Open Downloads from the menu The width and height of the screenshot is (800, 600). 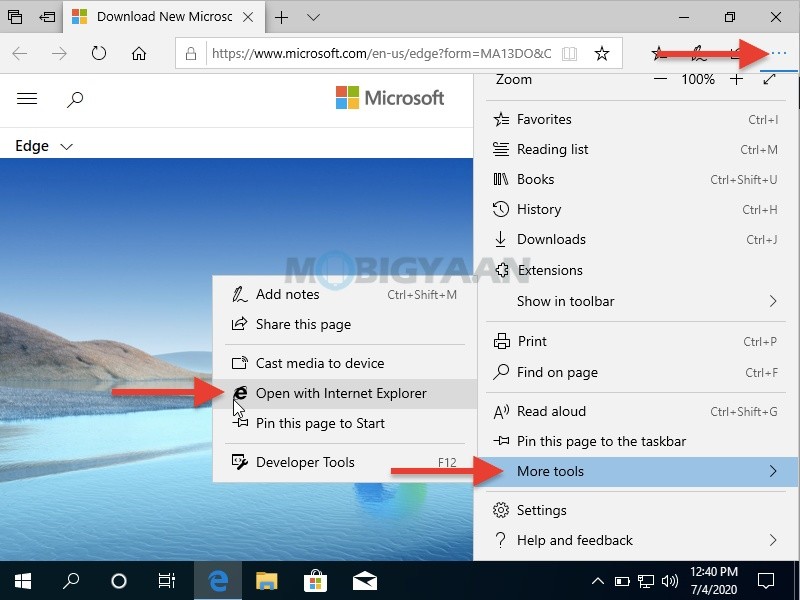pos(636,239)
